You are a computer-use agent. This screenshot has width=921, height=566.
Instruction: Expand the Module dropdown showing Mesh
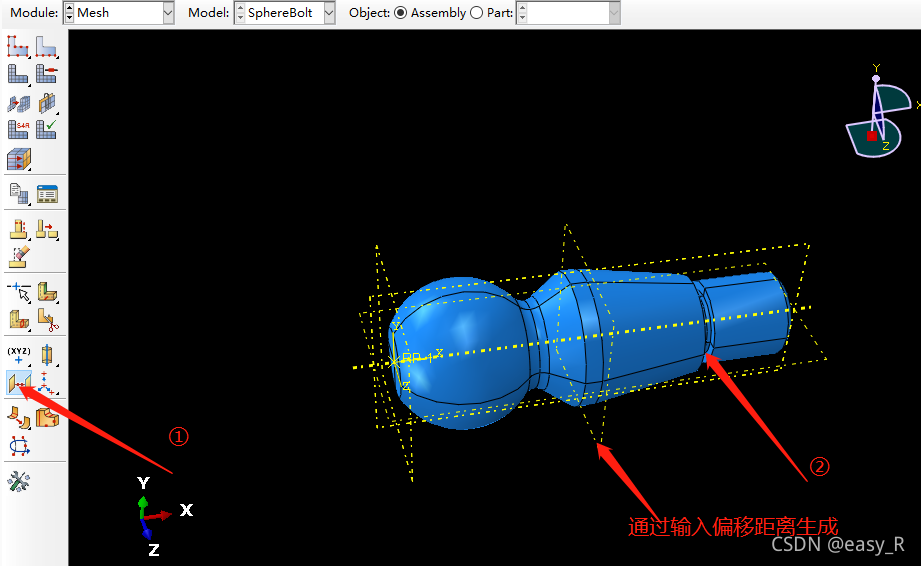(x=167, y=13)
